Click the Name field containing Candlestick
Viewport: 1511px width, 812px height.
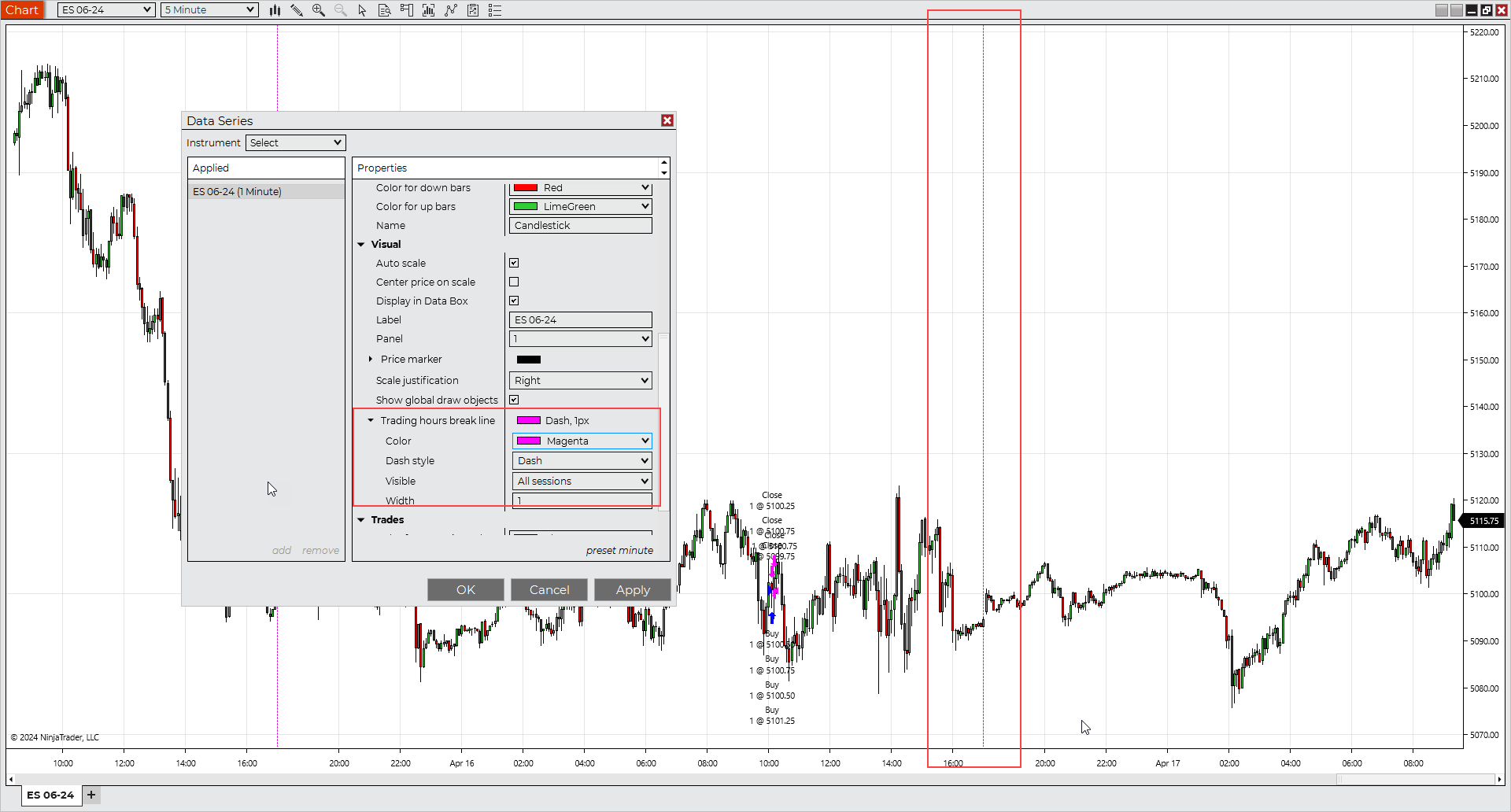(581, 226)
